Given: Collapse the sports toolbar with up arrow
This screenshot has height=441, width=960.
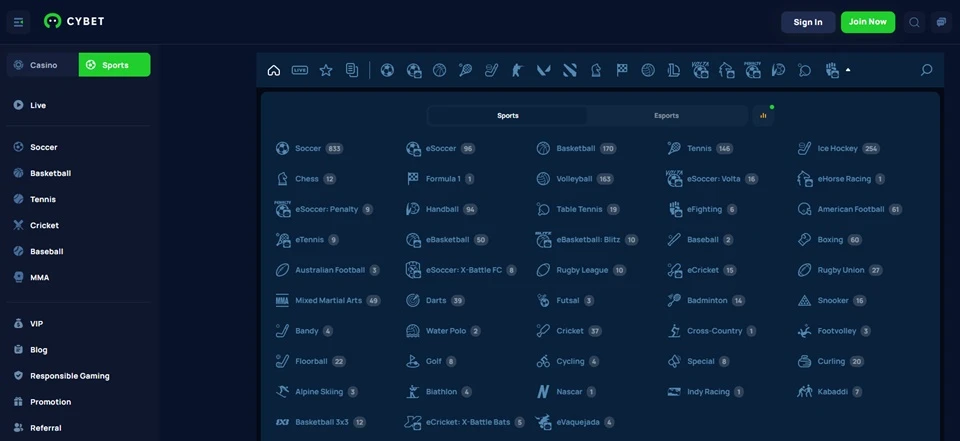Looking at the screenshot, I should point(849,70).
